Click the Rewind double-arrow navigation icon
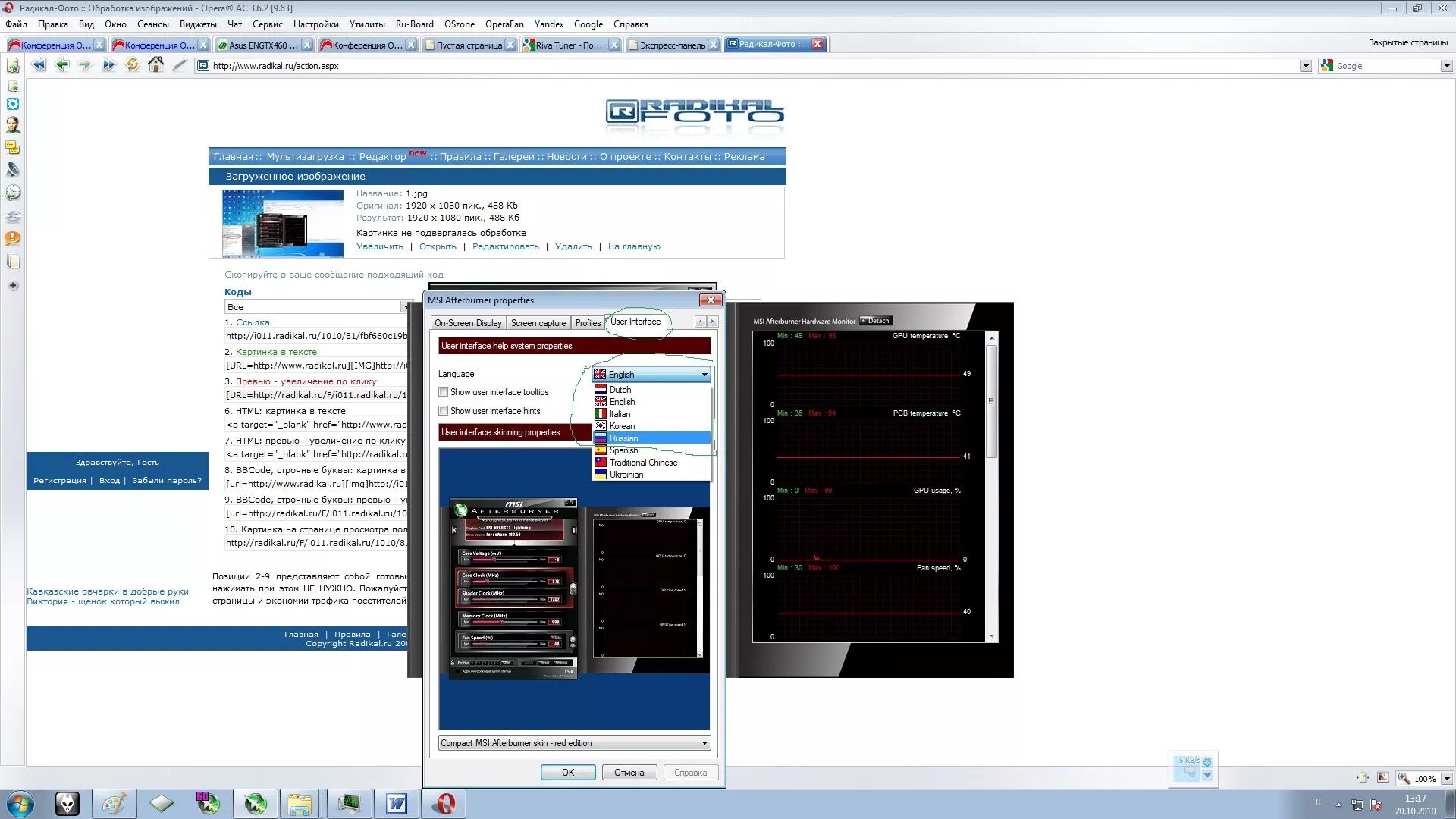This screenshot has width=1456, height=819. [39, 65]
